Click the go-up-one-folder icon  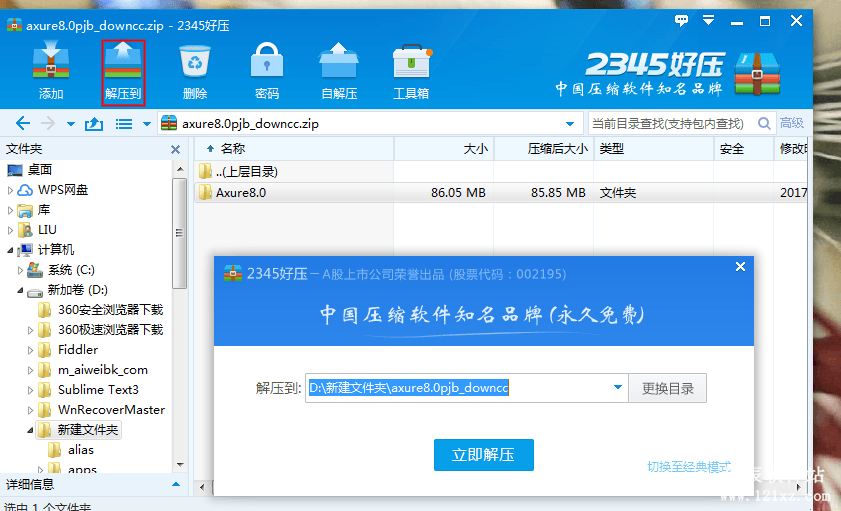(94, 124)
